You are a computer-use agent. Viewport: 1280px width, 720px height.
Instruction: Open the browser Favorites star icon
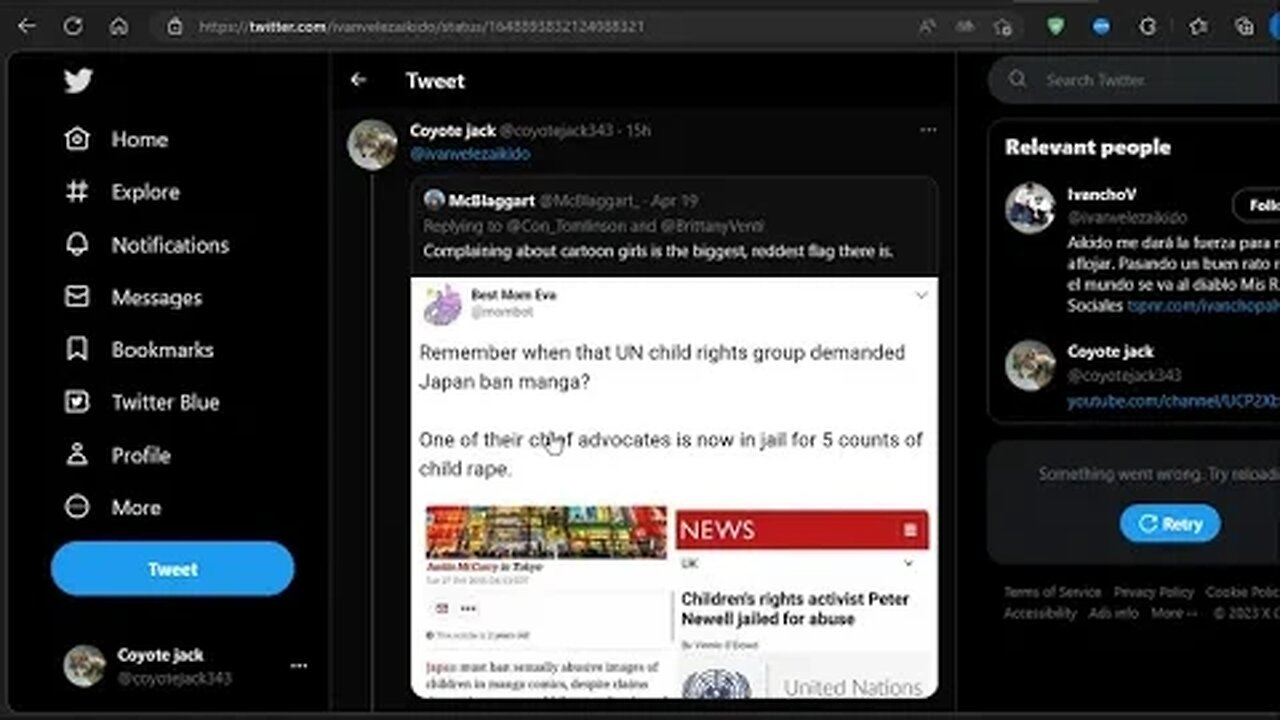(x=1197, y=27)
